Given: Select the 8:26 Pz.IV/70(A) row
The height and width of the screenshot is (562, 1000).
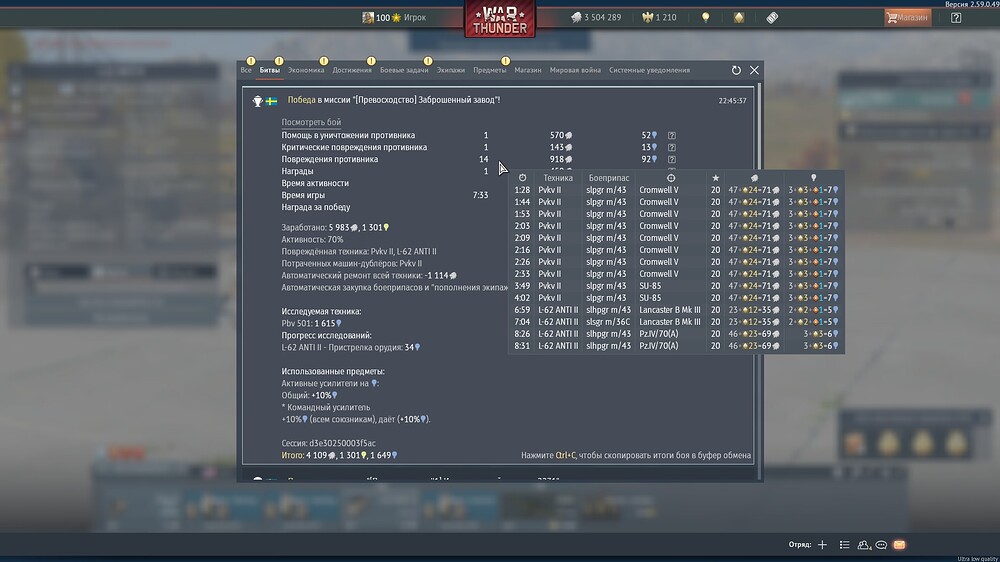Looking at the screenshot, I should 676,334.
